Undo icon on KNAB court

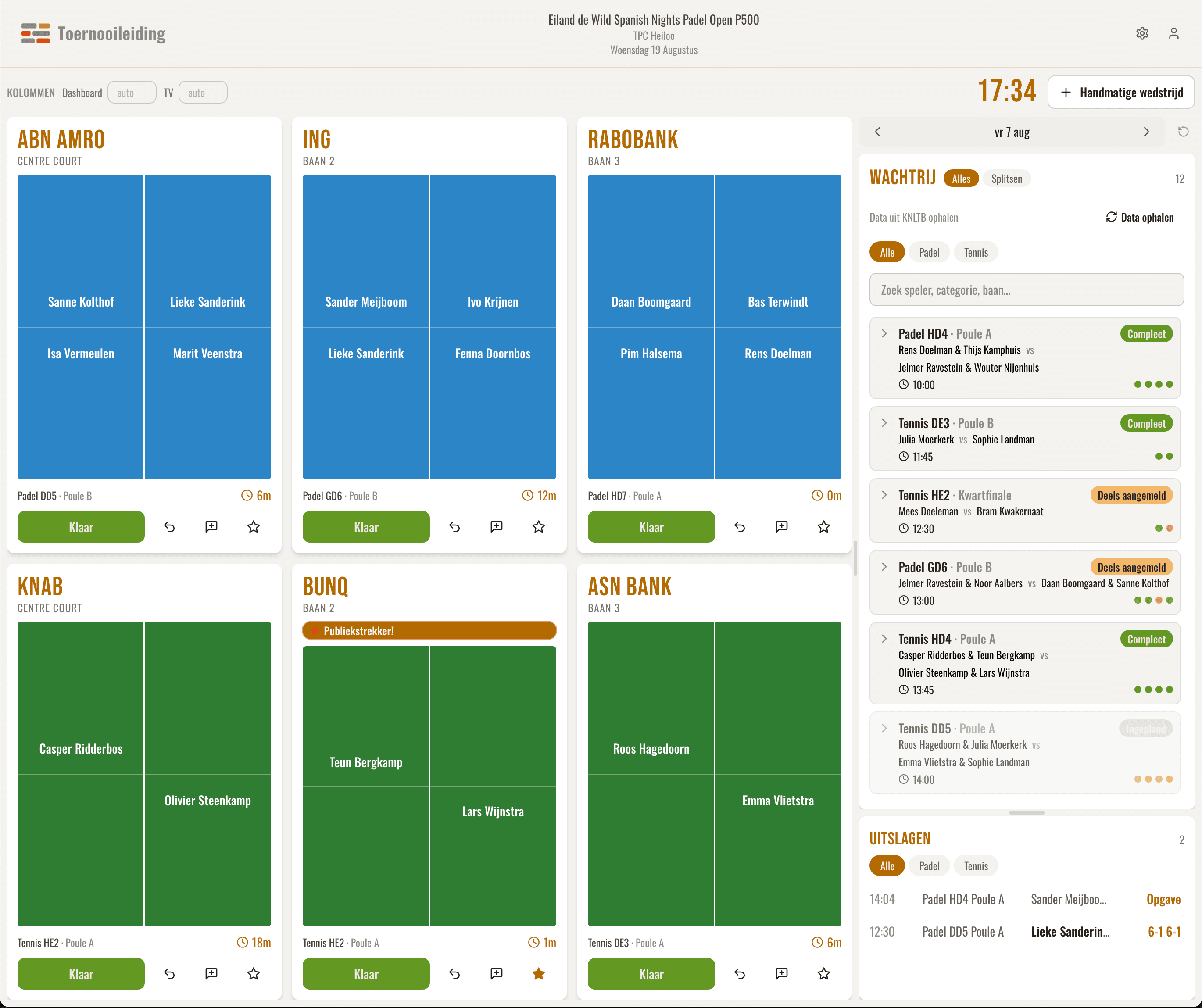coord(169,974)
